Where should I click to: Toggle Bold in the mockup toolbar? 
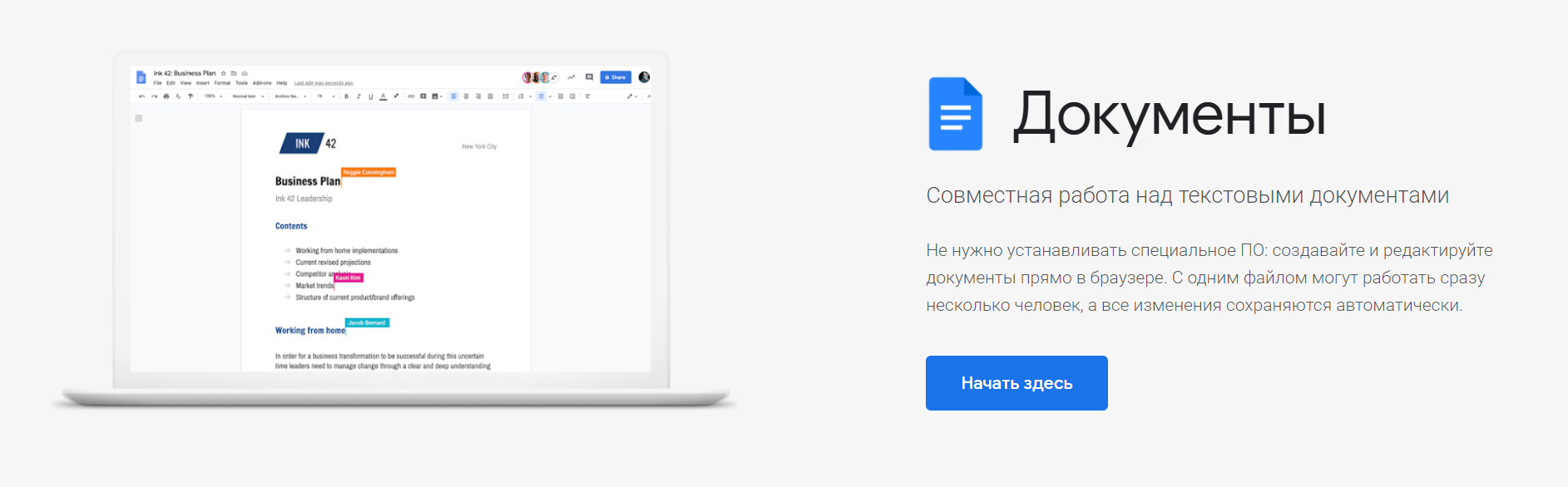346,96
